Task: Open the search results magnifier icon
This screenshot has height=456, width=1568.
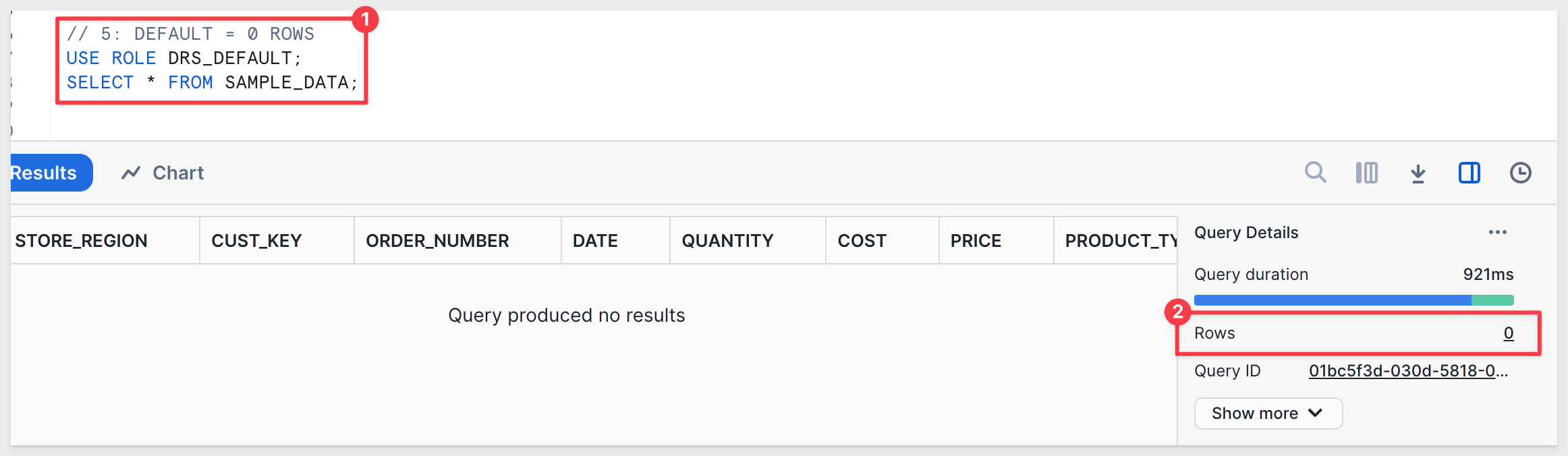Action: click(1315, 173)
